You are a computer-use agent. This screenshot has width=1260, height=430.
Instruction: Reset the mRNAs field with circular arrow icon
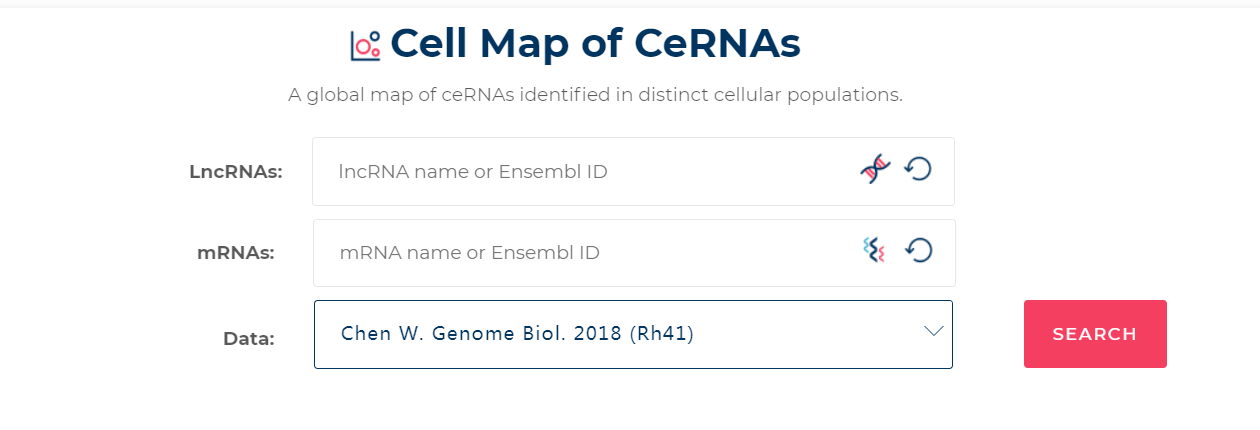(919, 250)
